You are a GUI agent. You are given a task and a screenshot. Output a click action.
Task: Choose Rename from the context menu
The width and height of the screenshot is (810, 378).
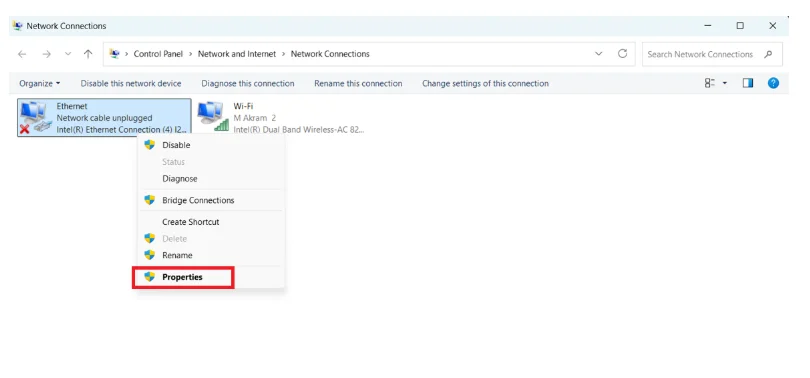coord(177,255)
